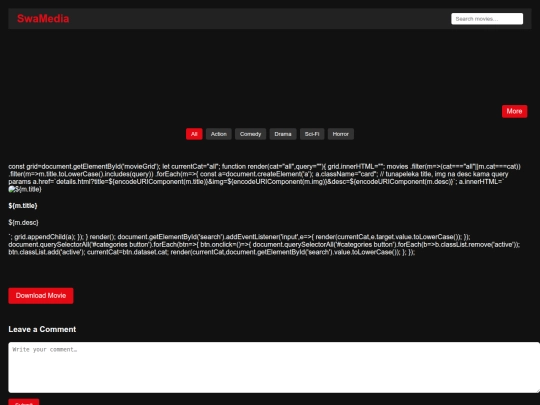Focus the Search movies input field

487,19
